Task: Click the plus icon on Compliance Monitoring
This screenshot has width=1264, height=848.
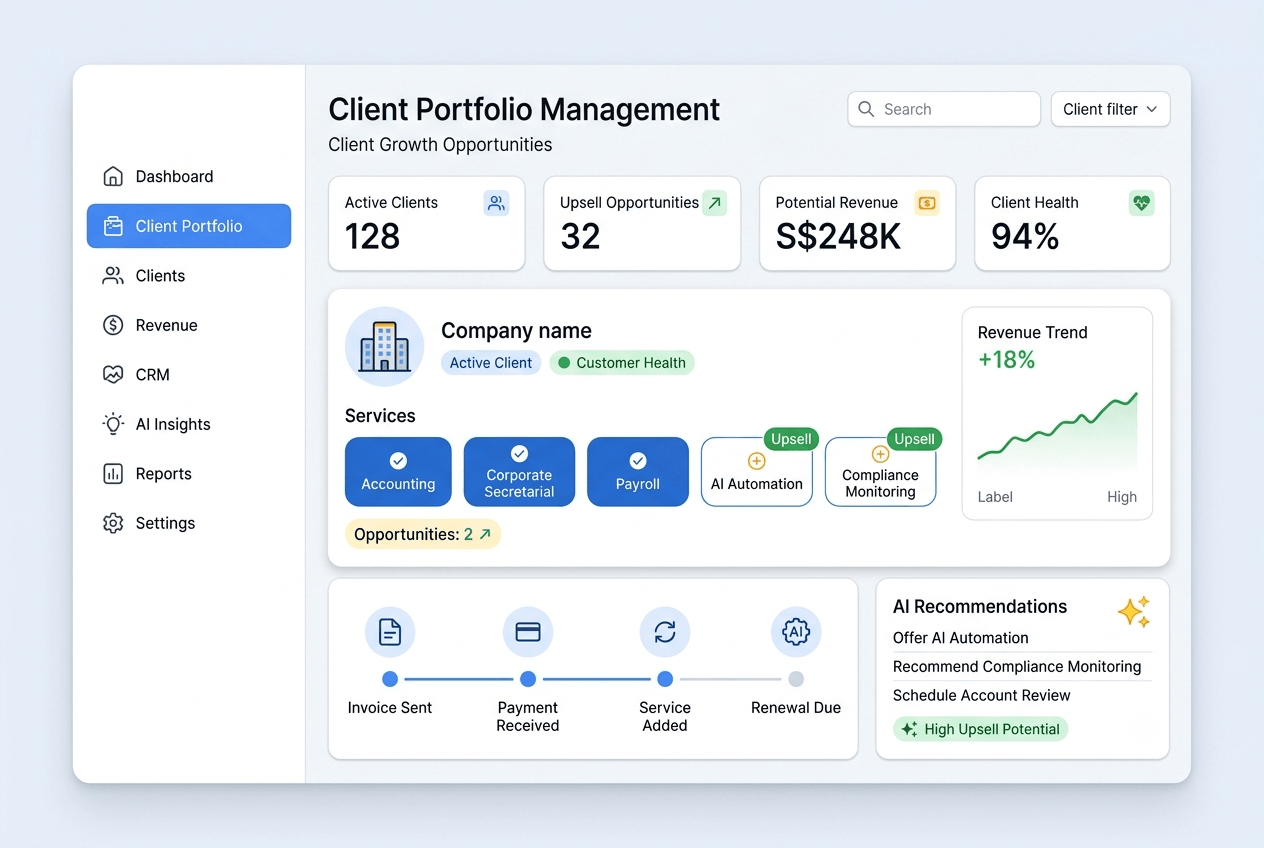Action: point(880,454)
